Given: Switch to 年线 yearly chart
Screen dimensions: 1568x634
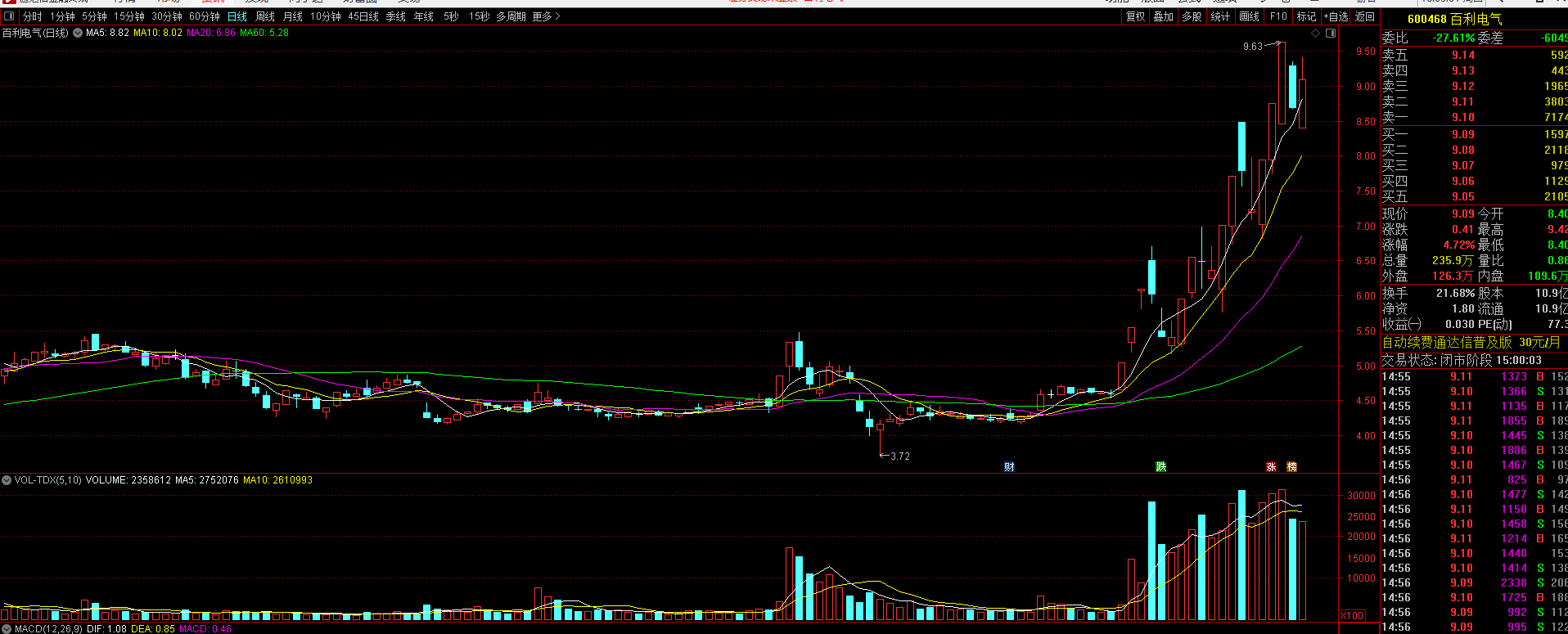Looking at the screenshot, I should 424,16.
